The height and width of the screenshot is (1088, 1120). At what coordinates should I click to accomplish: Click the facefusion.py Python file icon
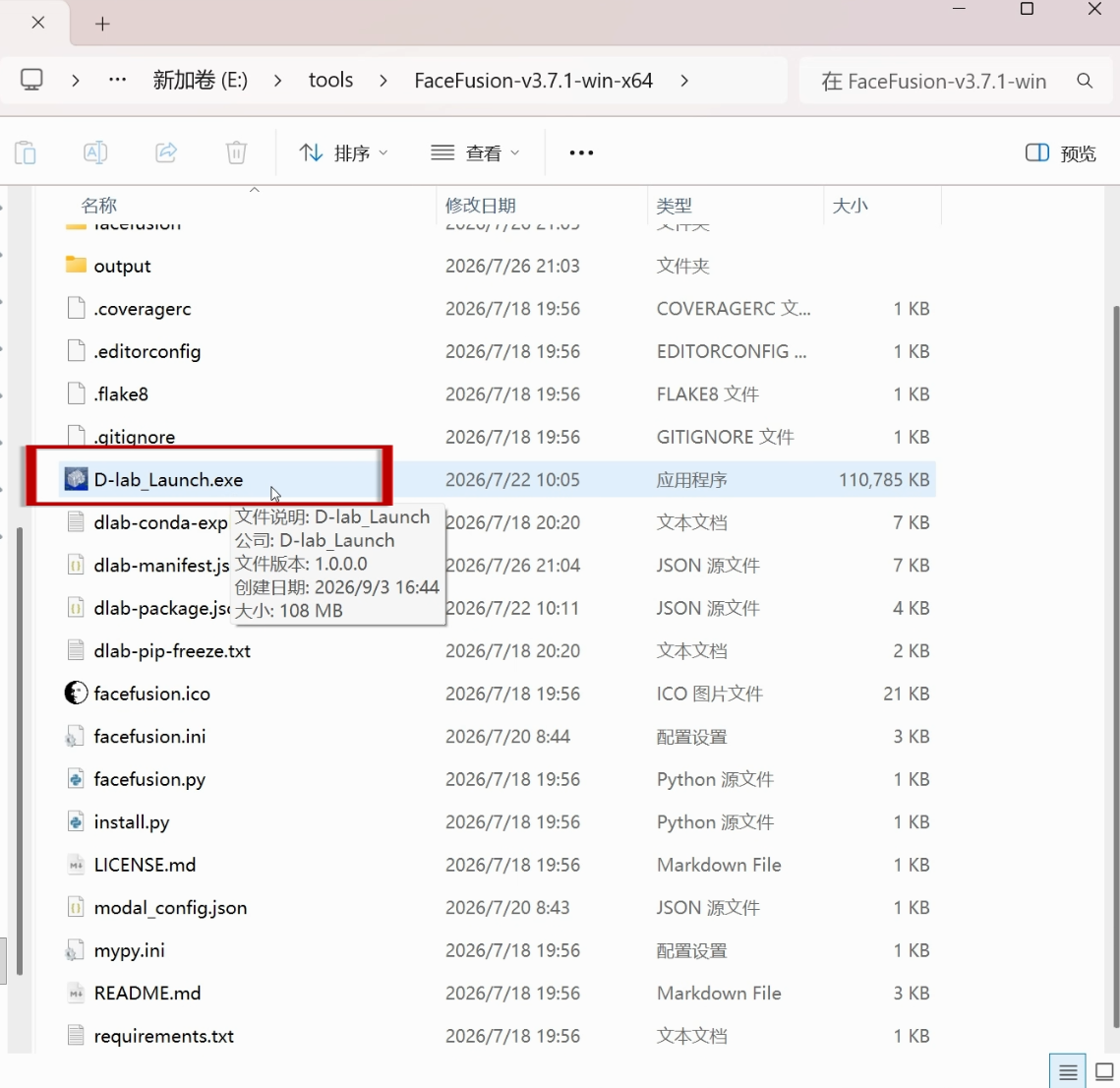pyautogui.click(x=76, y=779)
